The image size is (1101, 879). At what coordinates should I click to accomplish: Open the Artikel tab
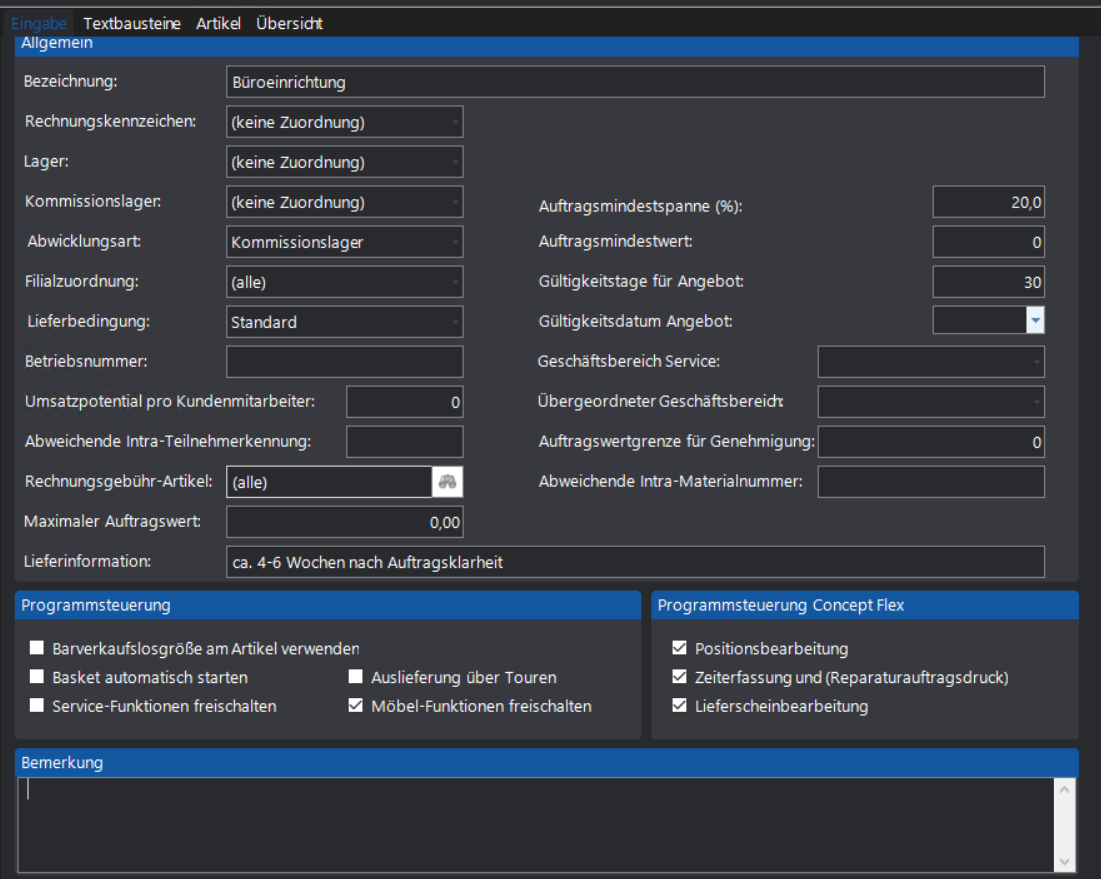point(218,23)
